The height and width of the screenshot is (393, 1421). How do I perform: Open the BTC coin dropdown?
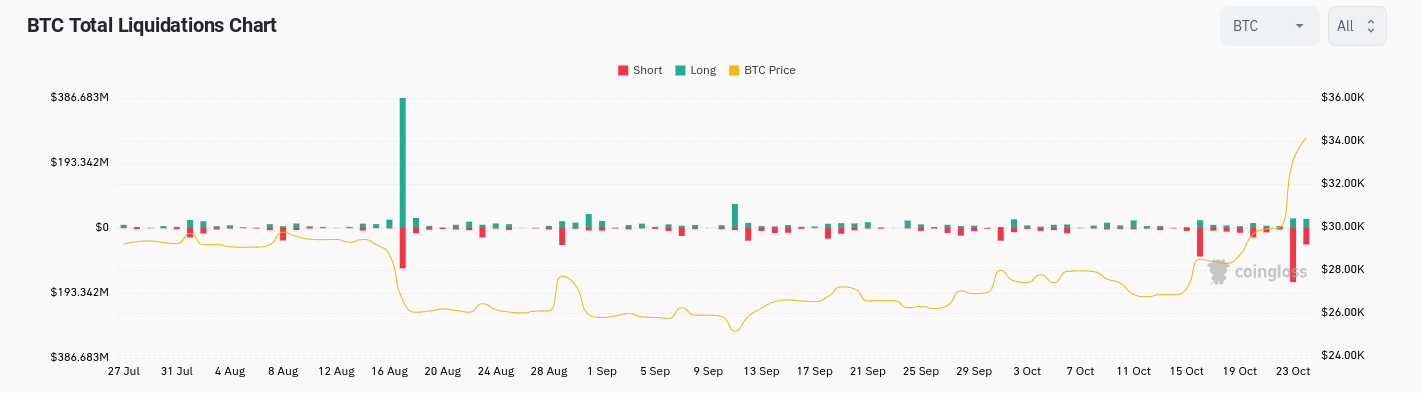(1269, 26)
